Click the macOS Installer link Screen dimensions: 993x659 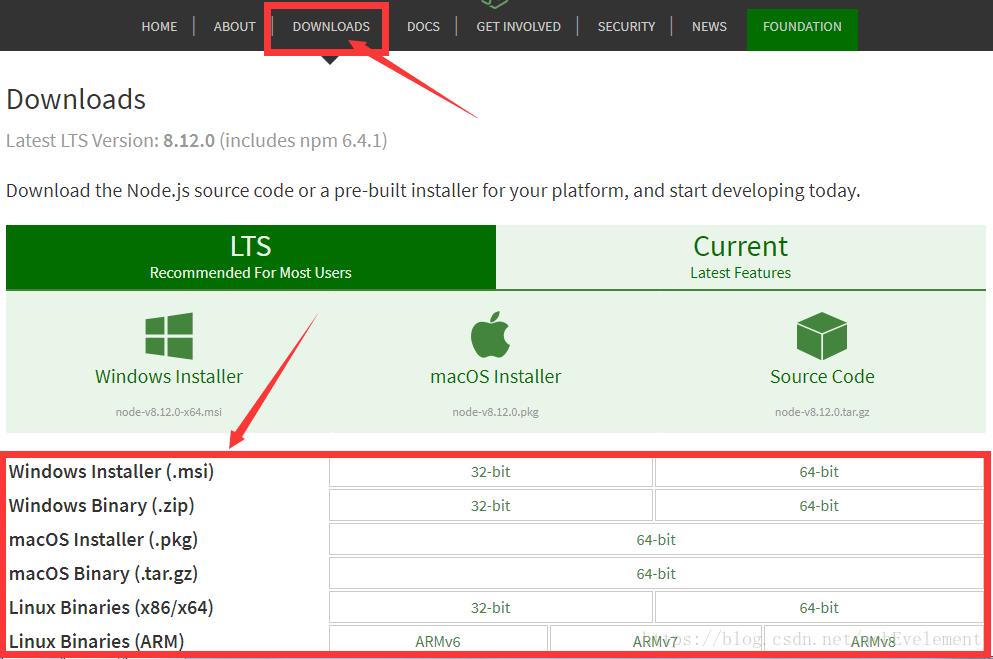pos(495,377)
